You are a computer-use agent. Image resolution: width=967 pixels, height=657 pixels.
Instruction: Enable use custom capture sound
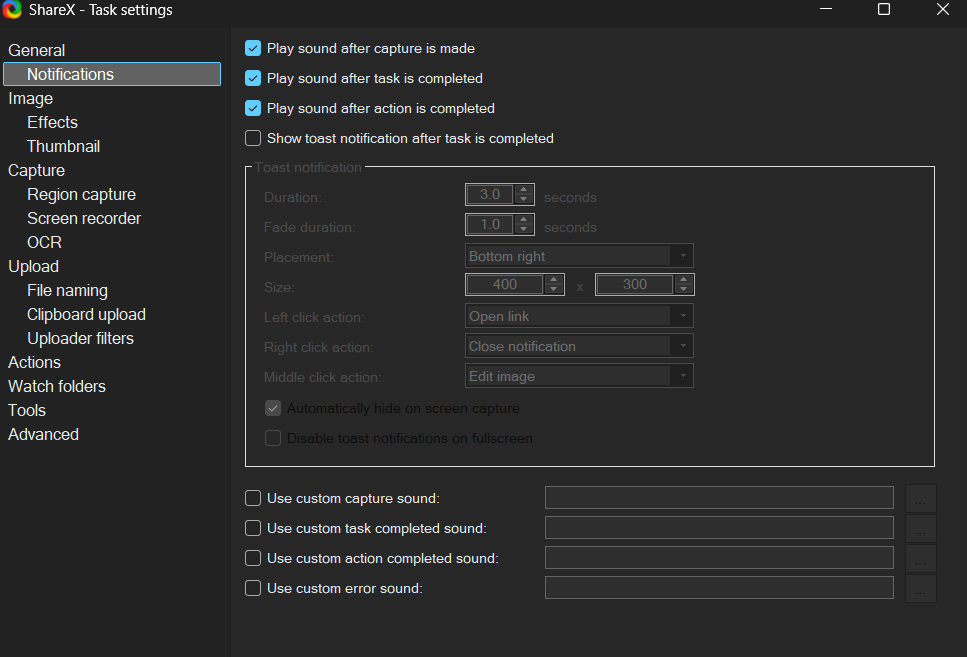pyautogui.click(x=253, y=498)
